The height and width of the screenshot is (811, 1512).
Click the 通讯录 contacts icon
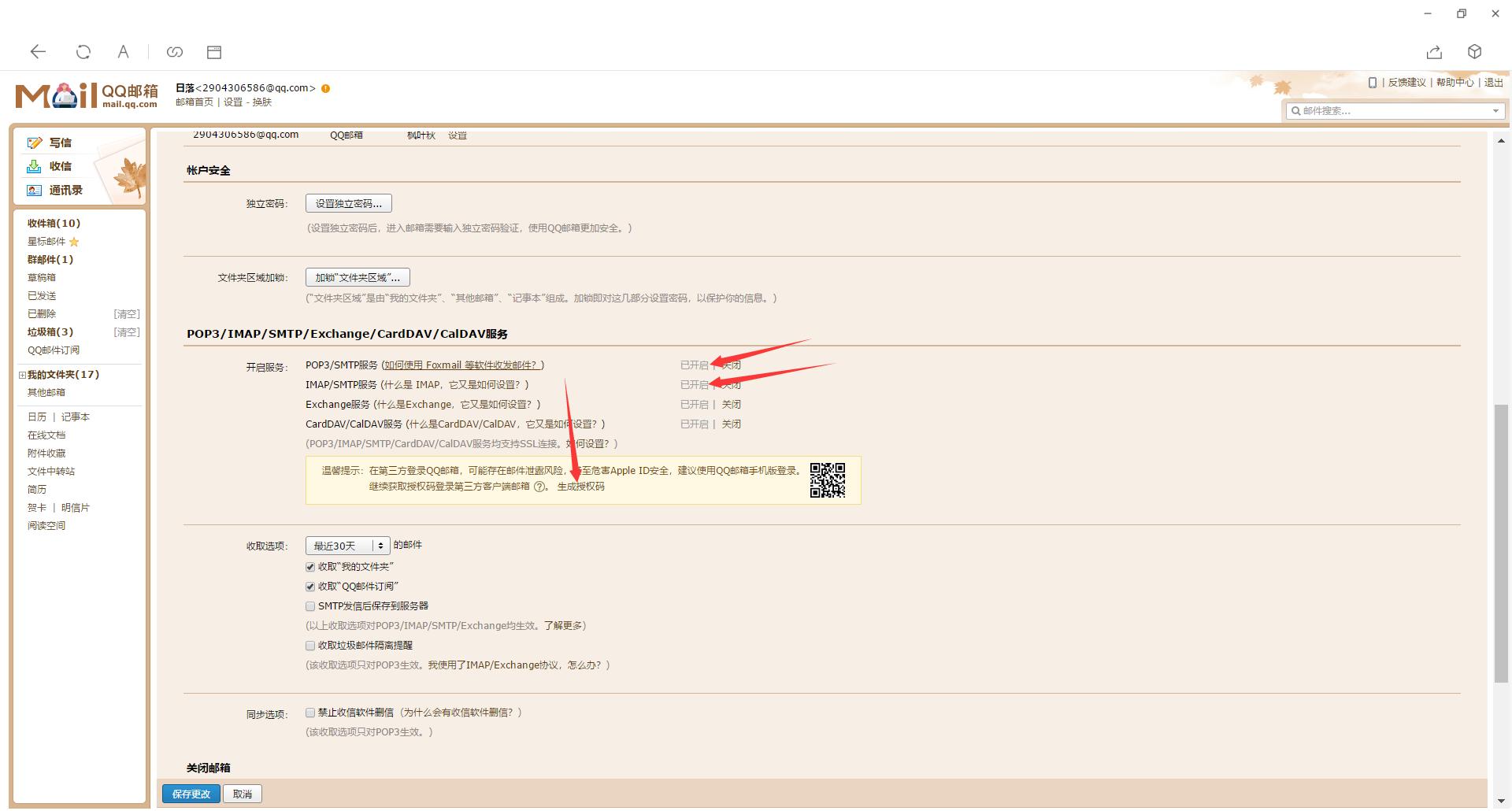pyautogui.click(x=34, y=190)
